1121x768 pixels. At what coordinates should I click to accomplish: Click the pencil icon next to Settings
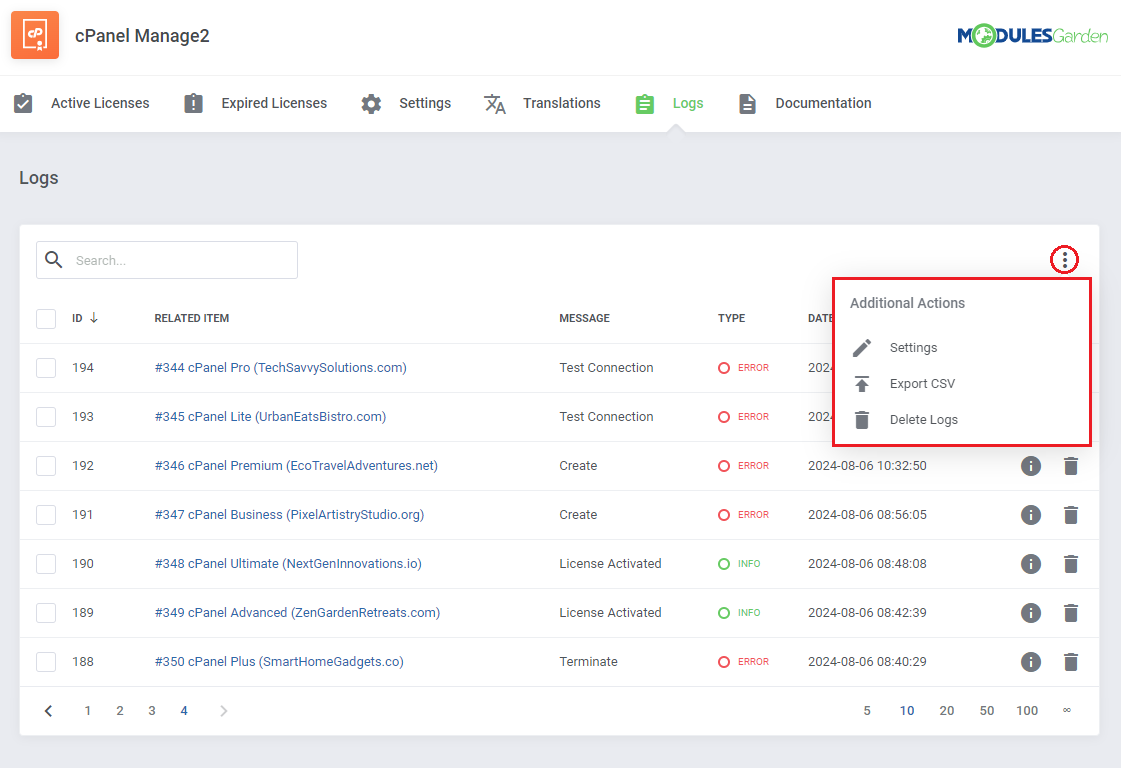pyautogui.click(x=862, y=348)
